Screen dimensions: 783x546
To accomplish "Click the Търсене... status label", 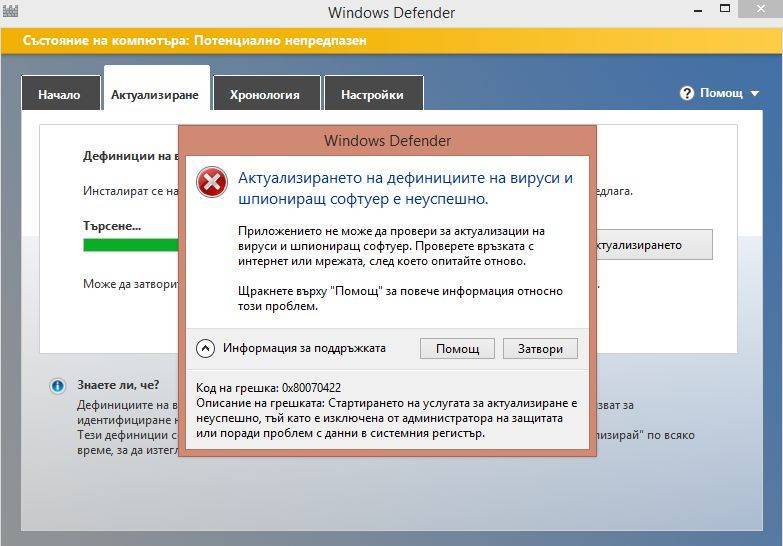I will pos(112,226).
